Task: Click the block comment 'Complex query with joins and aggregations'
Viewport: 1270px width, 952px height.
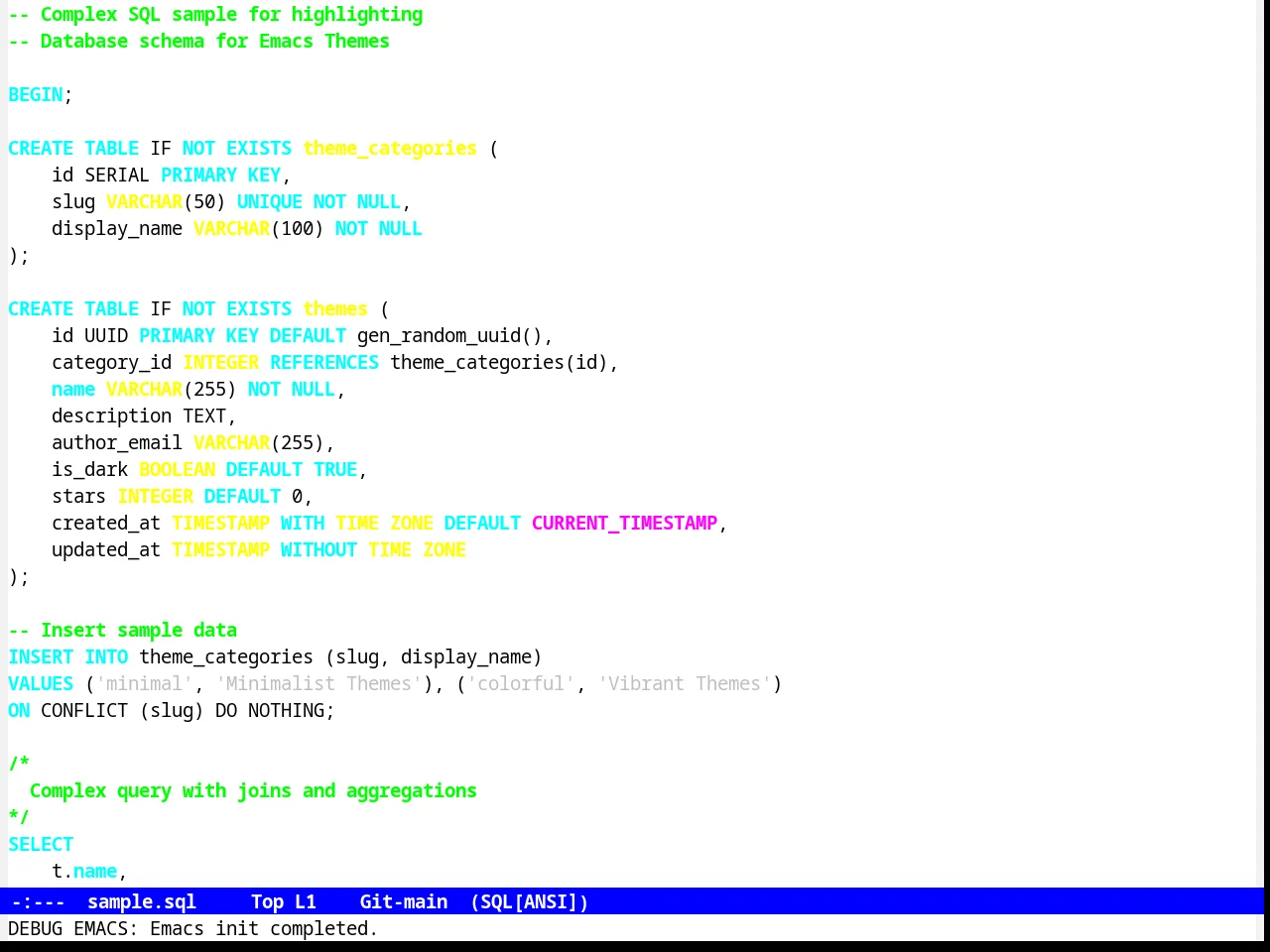Action: (x=253, y=790)
